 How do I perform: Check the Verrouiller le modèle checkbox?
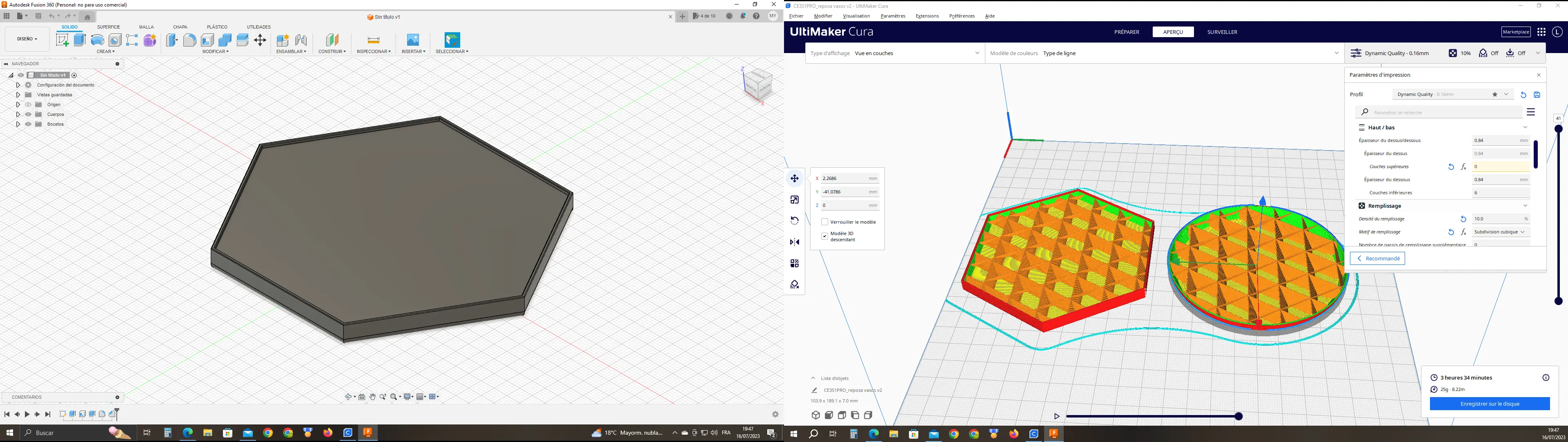[x=825, y=222]
